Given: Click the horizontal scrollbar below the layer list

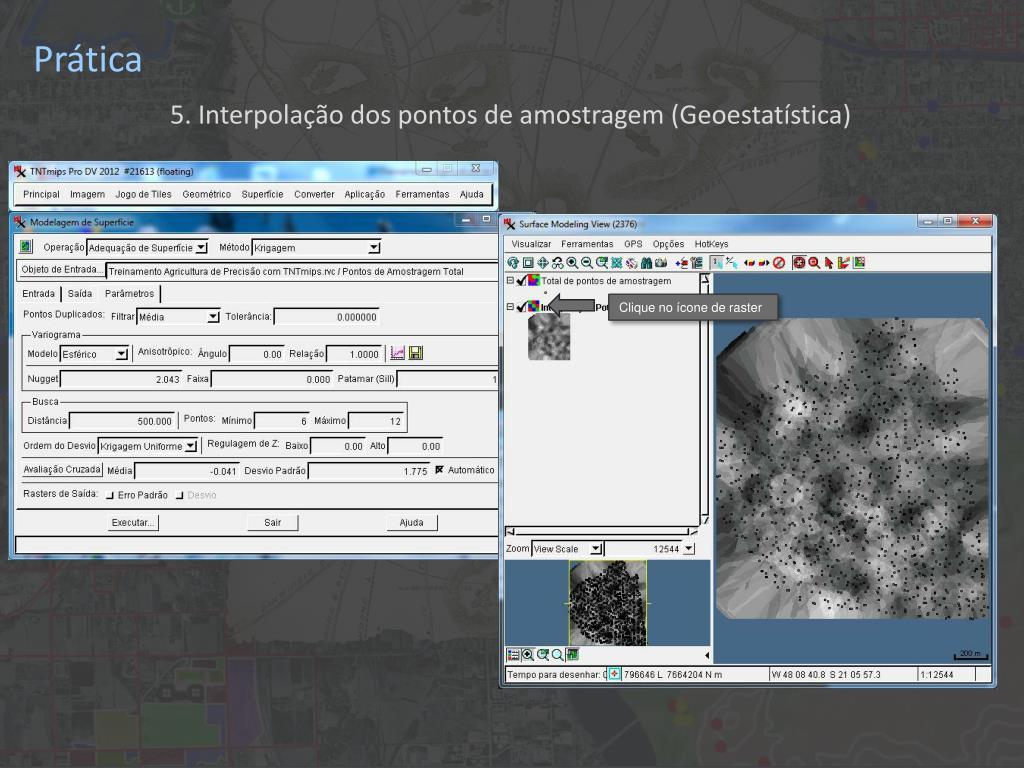Looking at the screenshot, I should [600, 532].
